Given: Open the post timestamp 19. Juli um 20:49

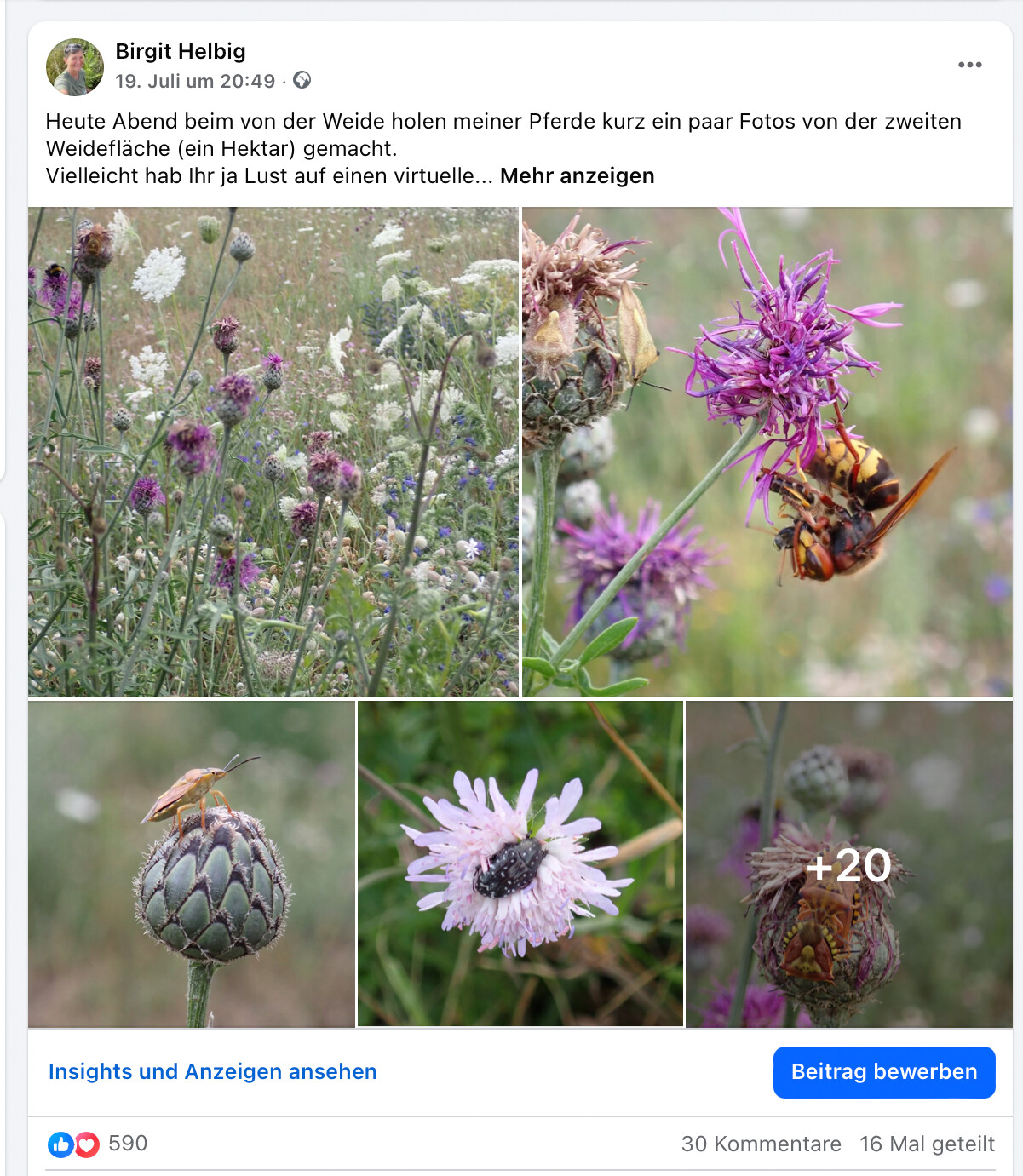Looking at the screenshot, I should click(x=195, y=81).
